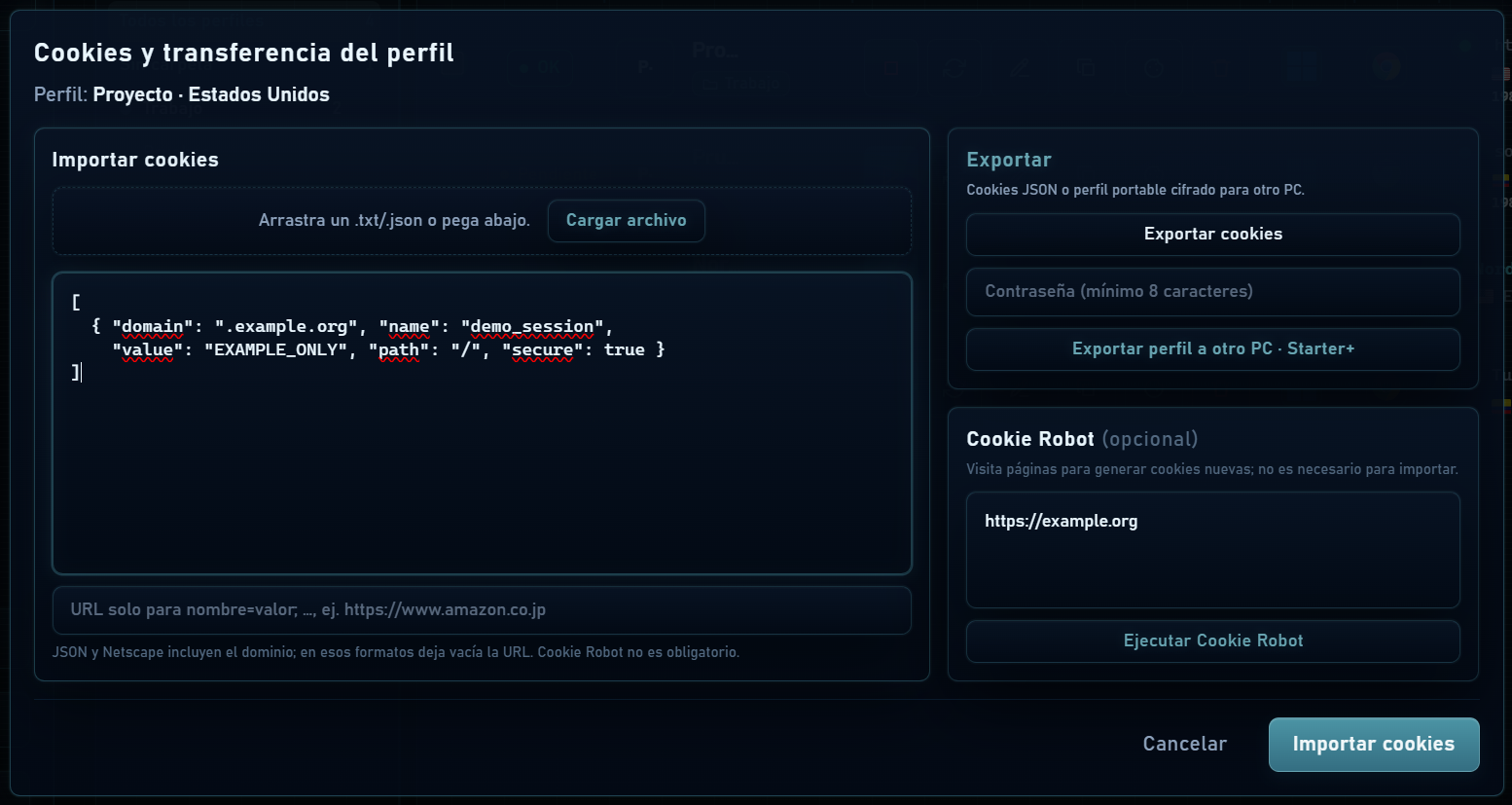Click the "secure" key in the JSON
This screenshot has height=805, width=1512.
[542, 350]
